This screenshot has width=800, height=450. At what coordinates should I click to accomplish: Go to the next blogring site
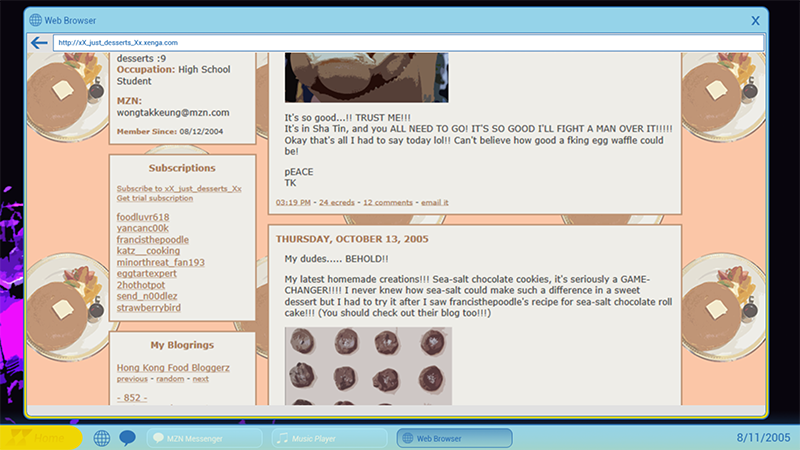(200, 379)
